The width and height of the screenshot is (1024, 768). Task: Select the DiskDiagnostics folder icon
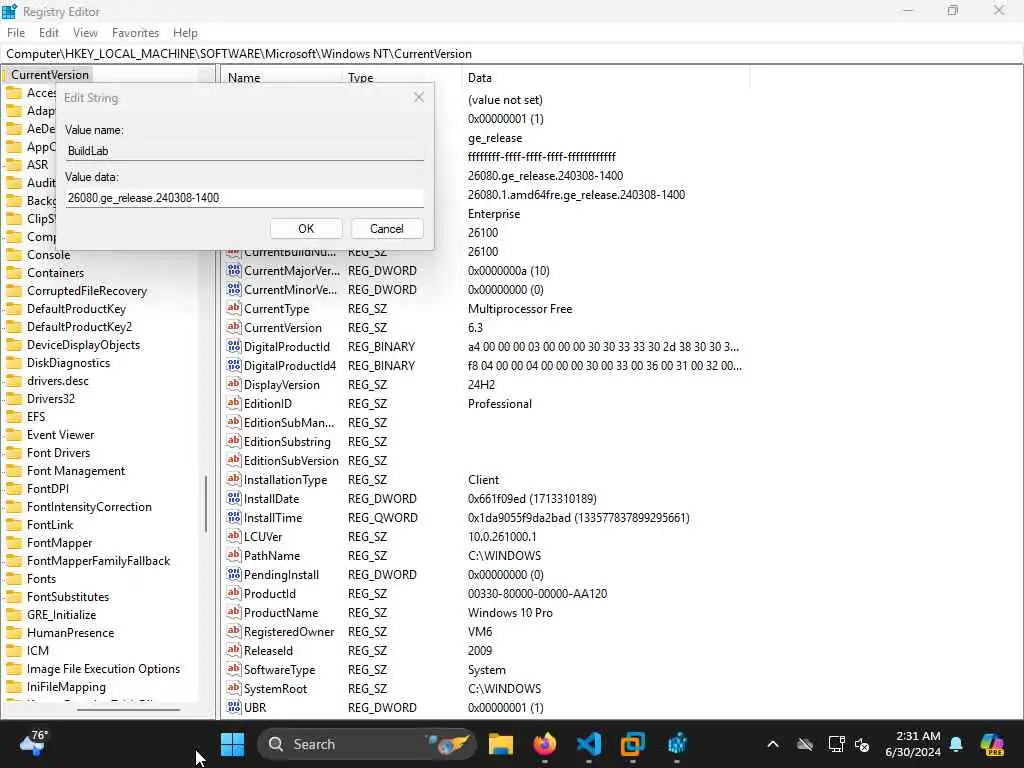click(14, 362)
